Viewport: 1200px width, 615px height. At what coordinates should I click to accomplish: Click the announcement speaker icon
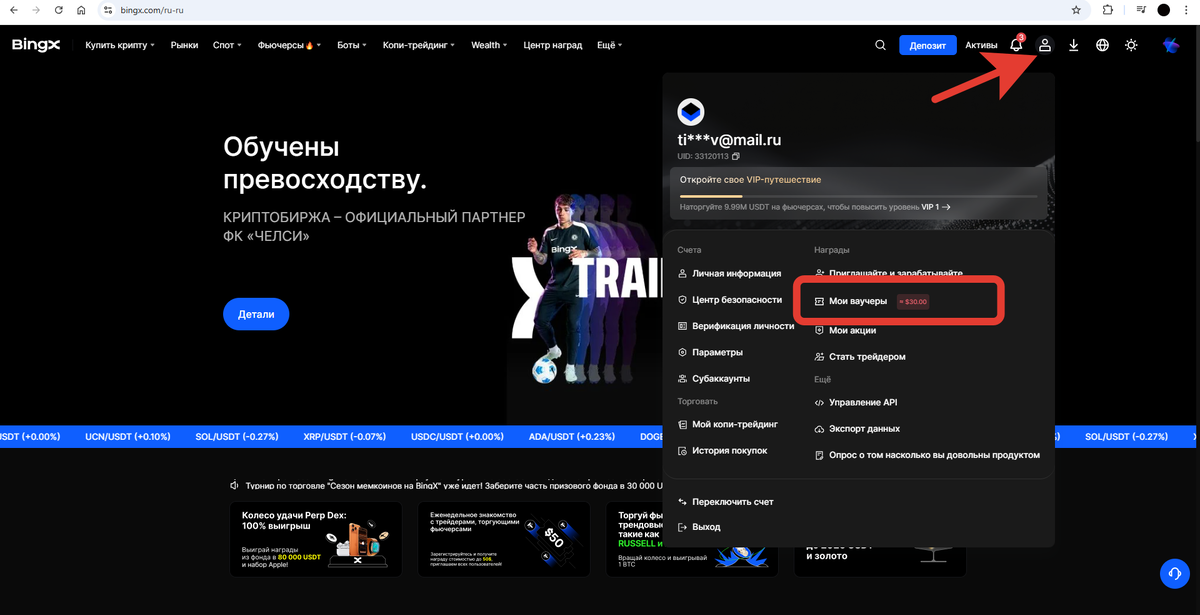pos(234,485)
